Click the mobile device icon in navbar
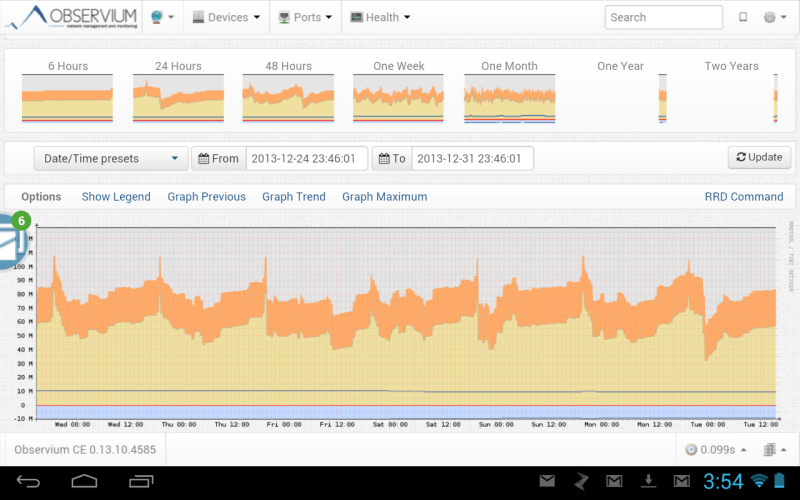The image size is (800, 500). tap(743, 17)
